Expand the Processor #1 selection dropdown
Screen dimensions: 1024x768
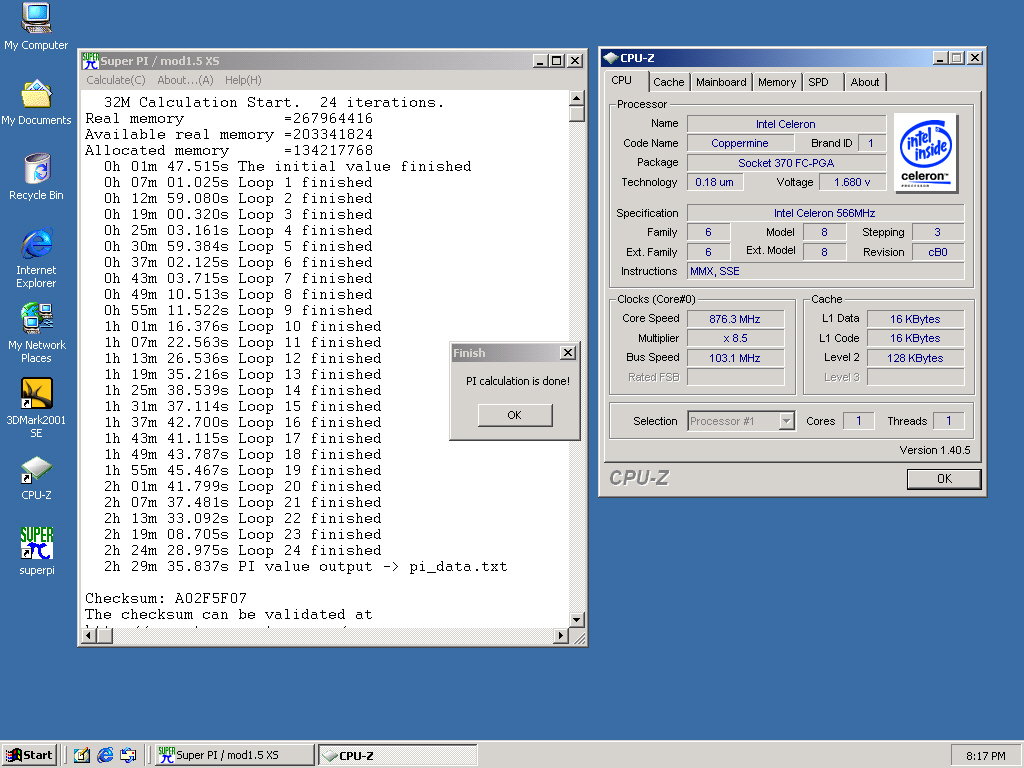click(x=787, y=421)
